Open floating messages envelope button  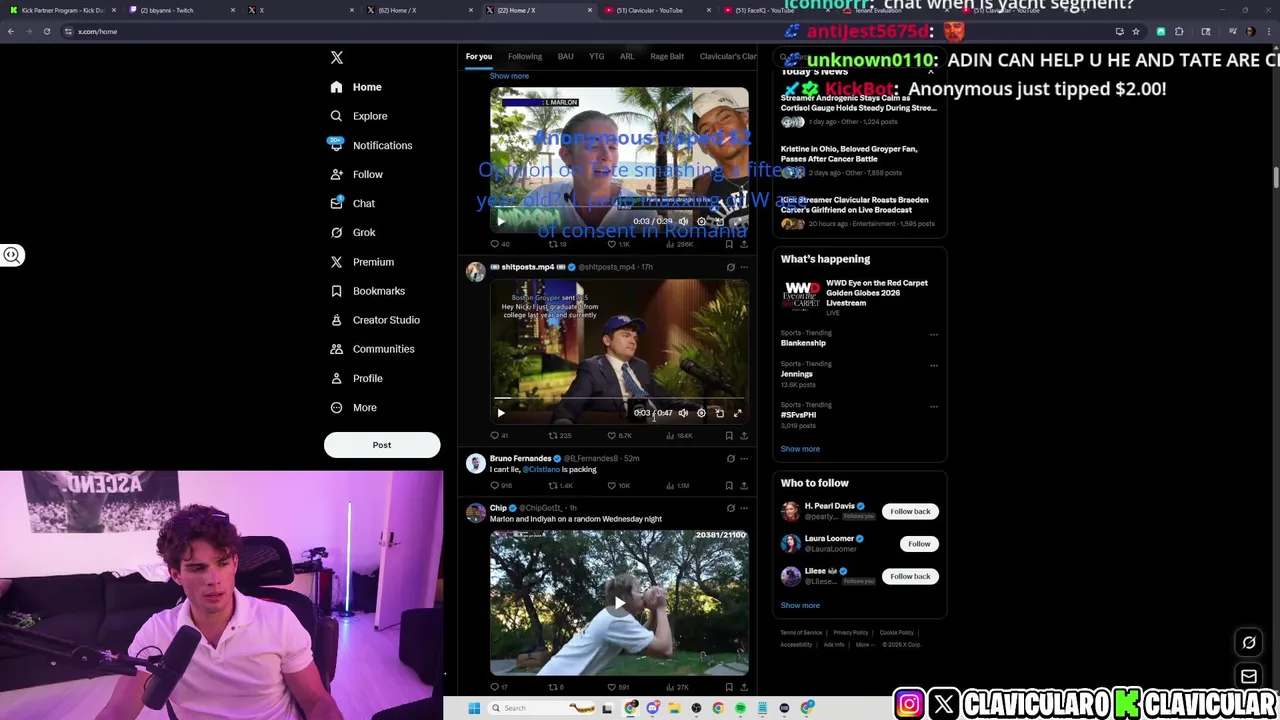point(1249,677)
